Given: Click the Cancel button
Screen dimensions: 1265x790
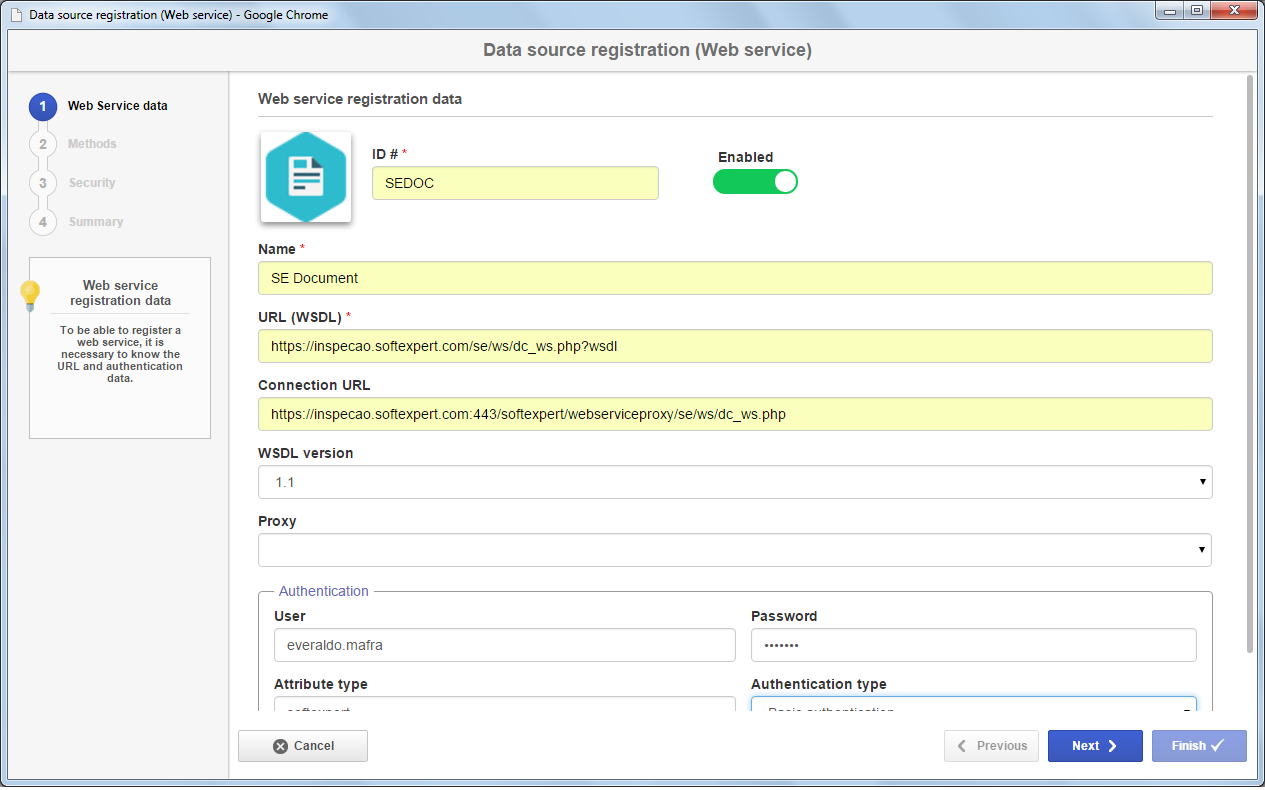Looking at the screenshot, I should (303, 746).
